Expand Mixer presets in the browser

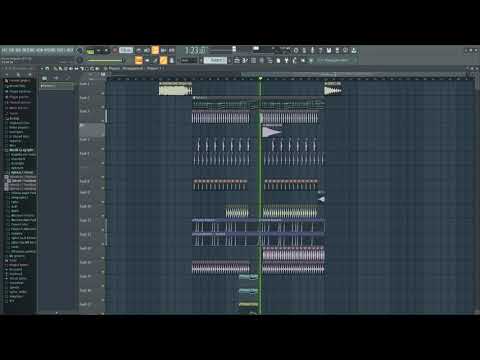coord(17,108)
